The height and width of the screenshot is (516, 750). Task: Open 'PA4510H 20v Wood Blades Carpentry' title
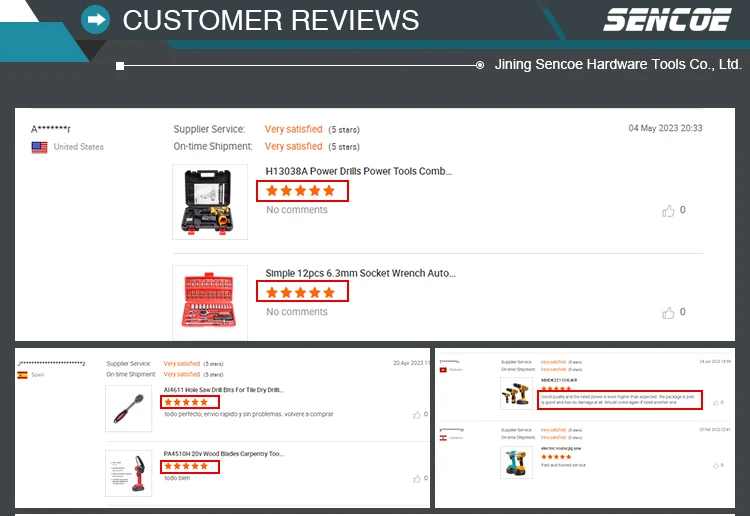click(223, 453)
